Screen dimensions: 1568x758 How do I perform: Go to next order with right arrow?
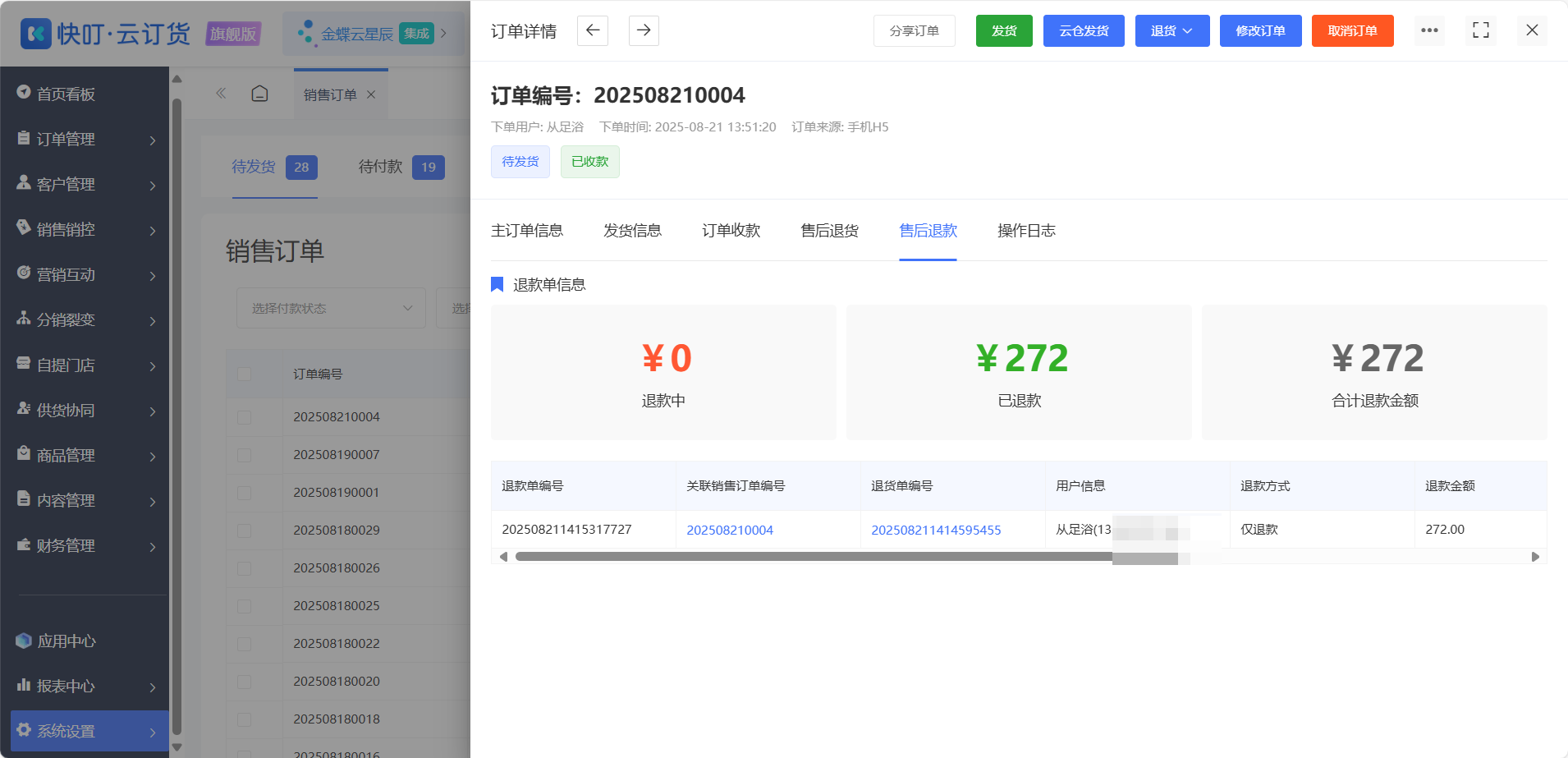point(644,30)
